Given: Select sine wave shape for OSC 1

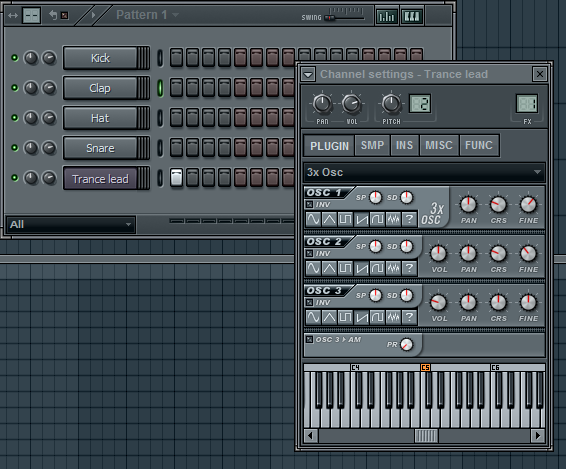Looking at the screenshot, I should (x=313, y=219).
